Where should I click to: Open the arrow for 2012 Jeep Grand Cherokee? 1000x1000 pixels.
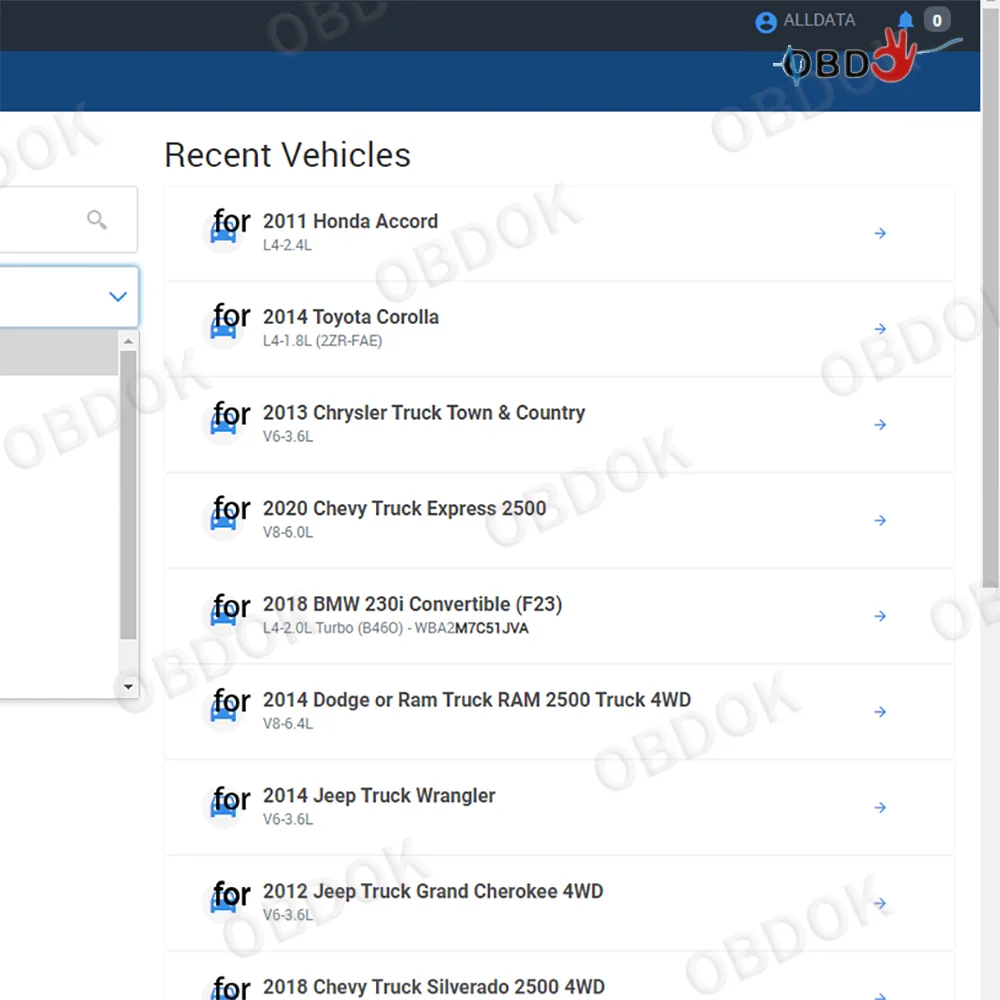[x=880, y=903]
